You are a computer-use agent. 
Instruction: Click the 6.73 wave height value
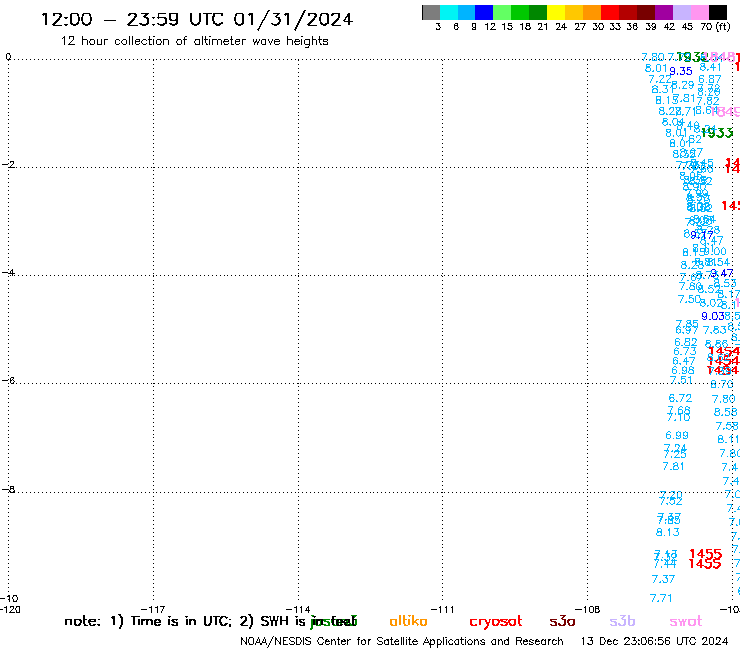click(685, 352)
